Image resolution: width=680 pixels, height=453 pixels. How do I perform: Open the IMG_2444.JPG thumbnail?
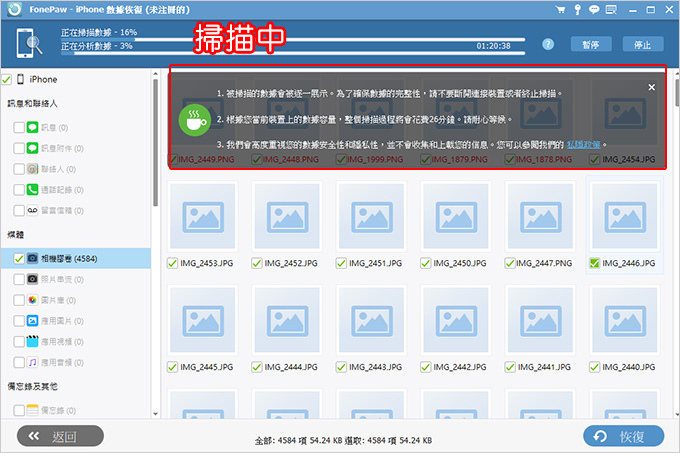(x=288, y=320)
